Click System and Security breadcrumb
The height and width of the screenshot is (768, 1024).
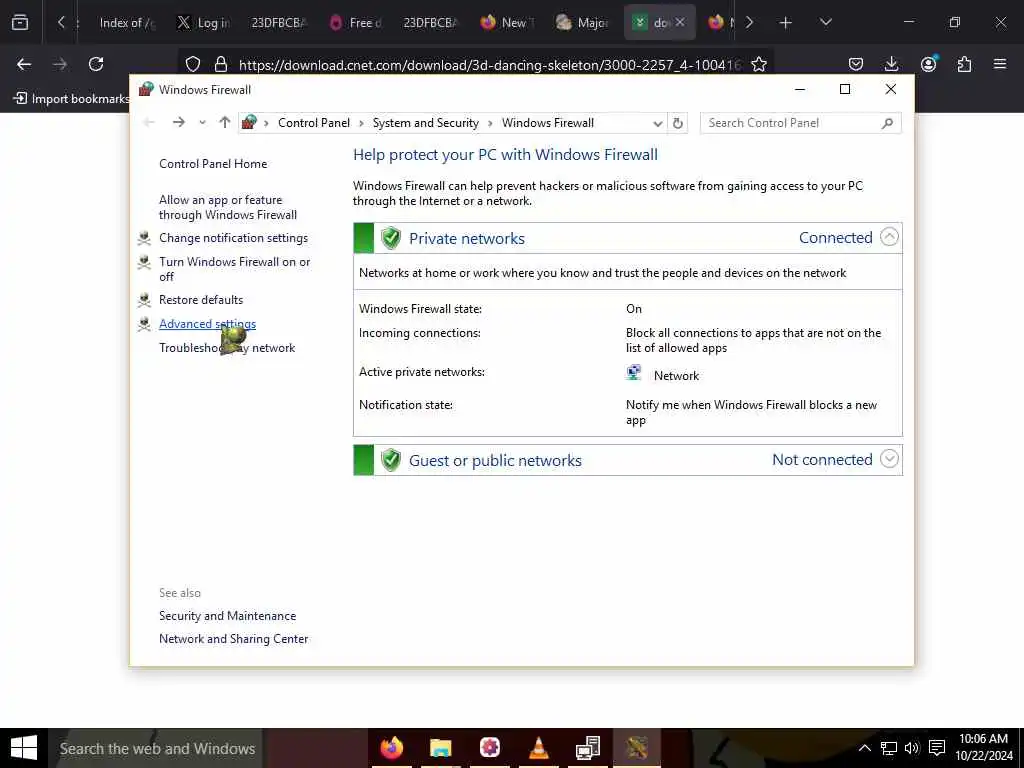[x=425, y=123]
